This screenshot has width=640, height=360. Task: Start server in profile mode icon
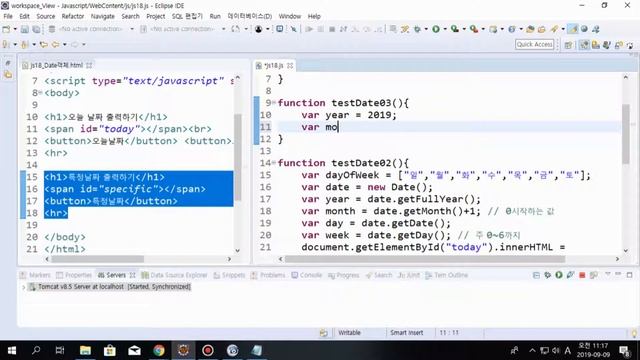click(570, 275)
